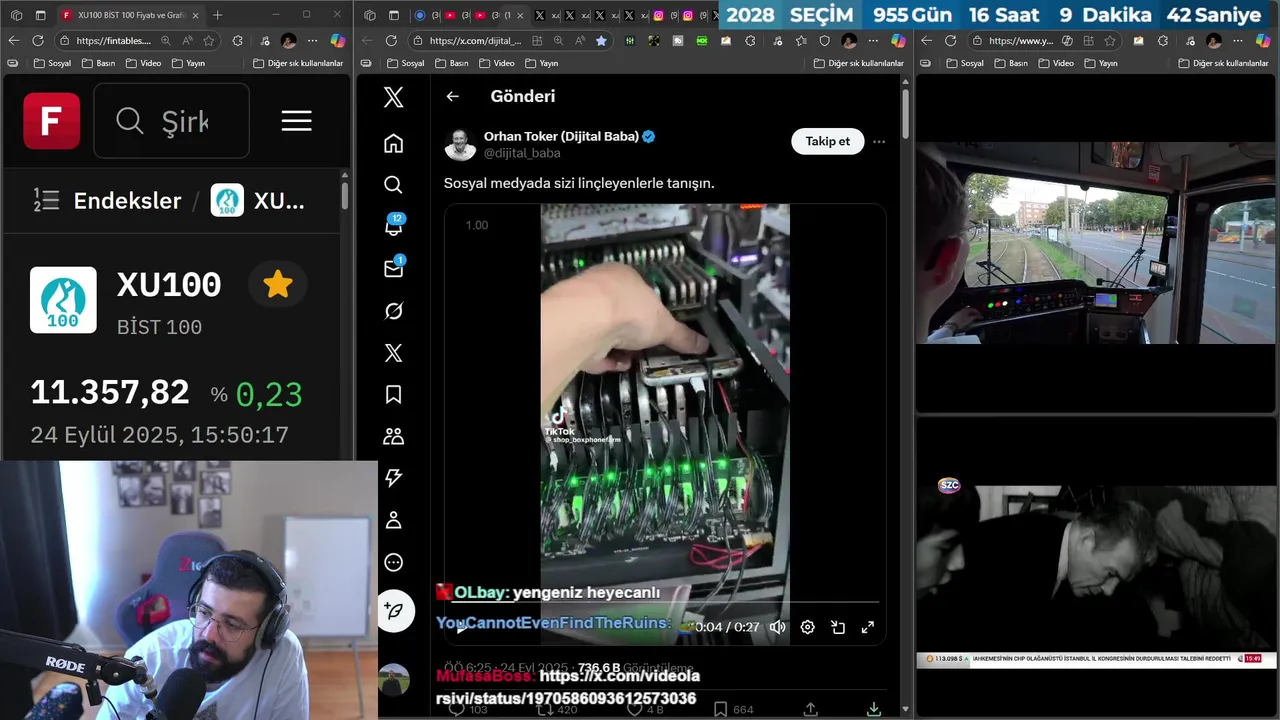Refresh the X browser page
This screenshot has height=720, width=1280.
tap(391, 41)
